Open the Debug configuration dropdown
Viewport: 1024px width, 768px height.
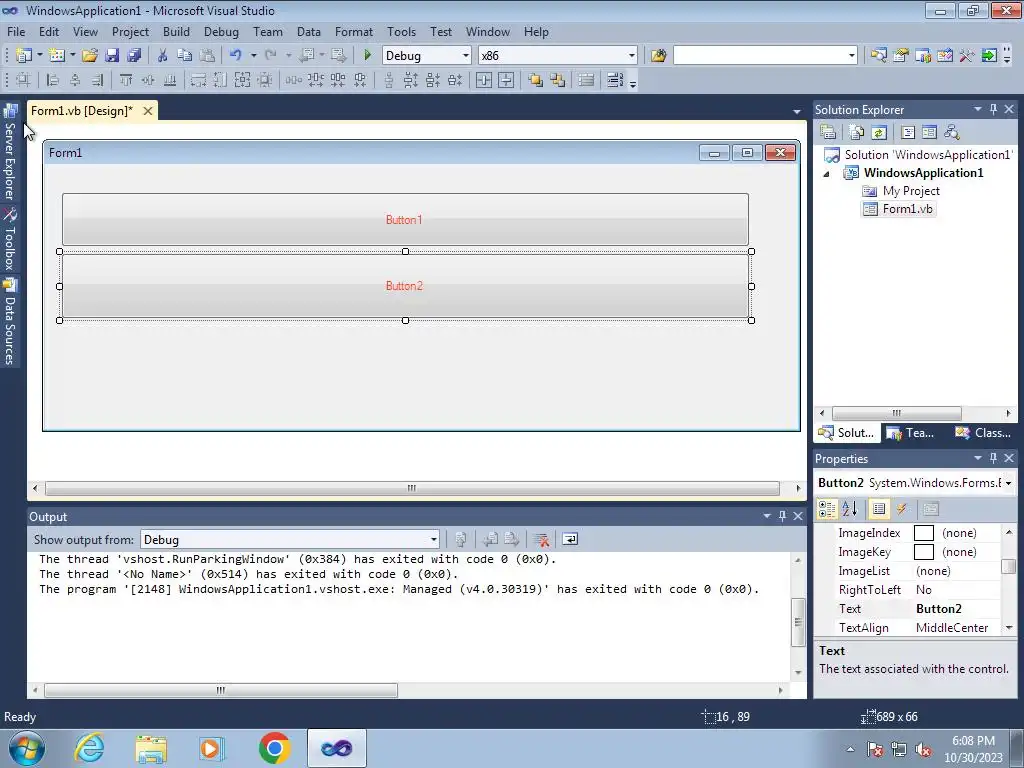(x=466, y=56)
